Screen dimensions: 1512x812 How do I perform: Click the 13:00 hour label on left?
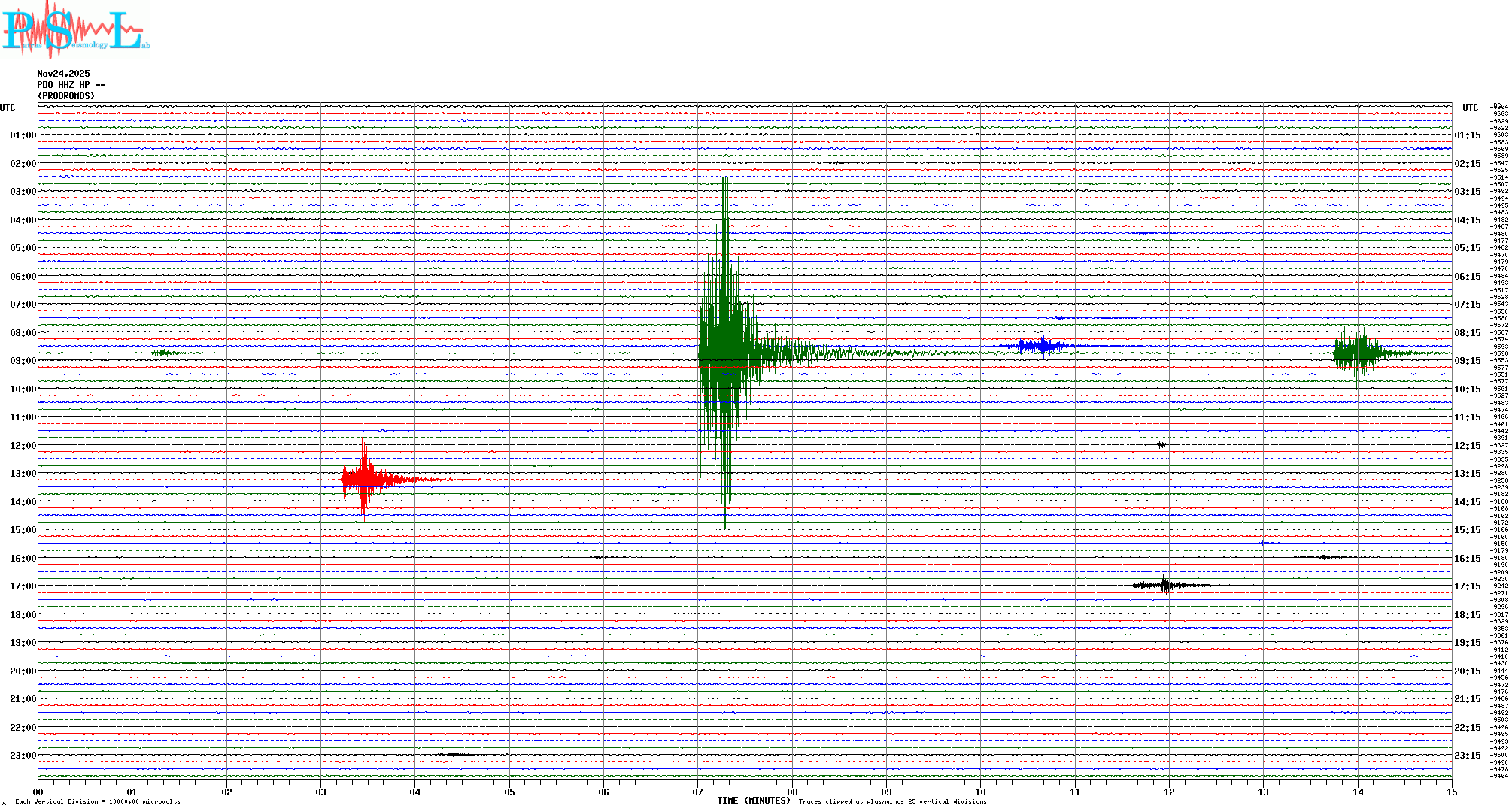23,474
